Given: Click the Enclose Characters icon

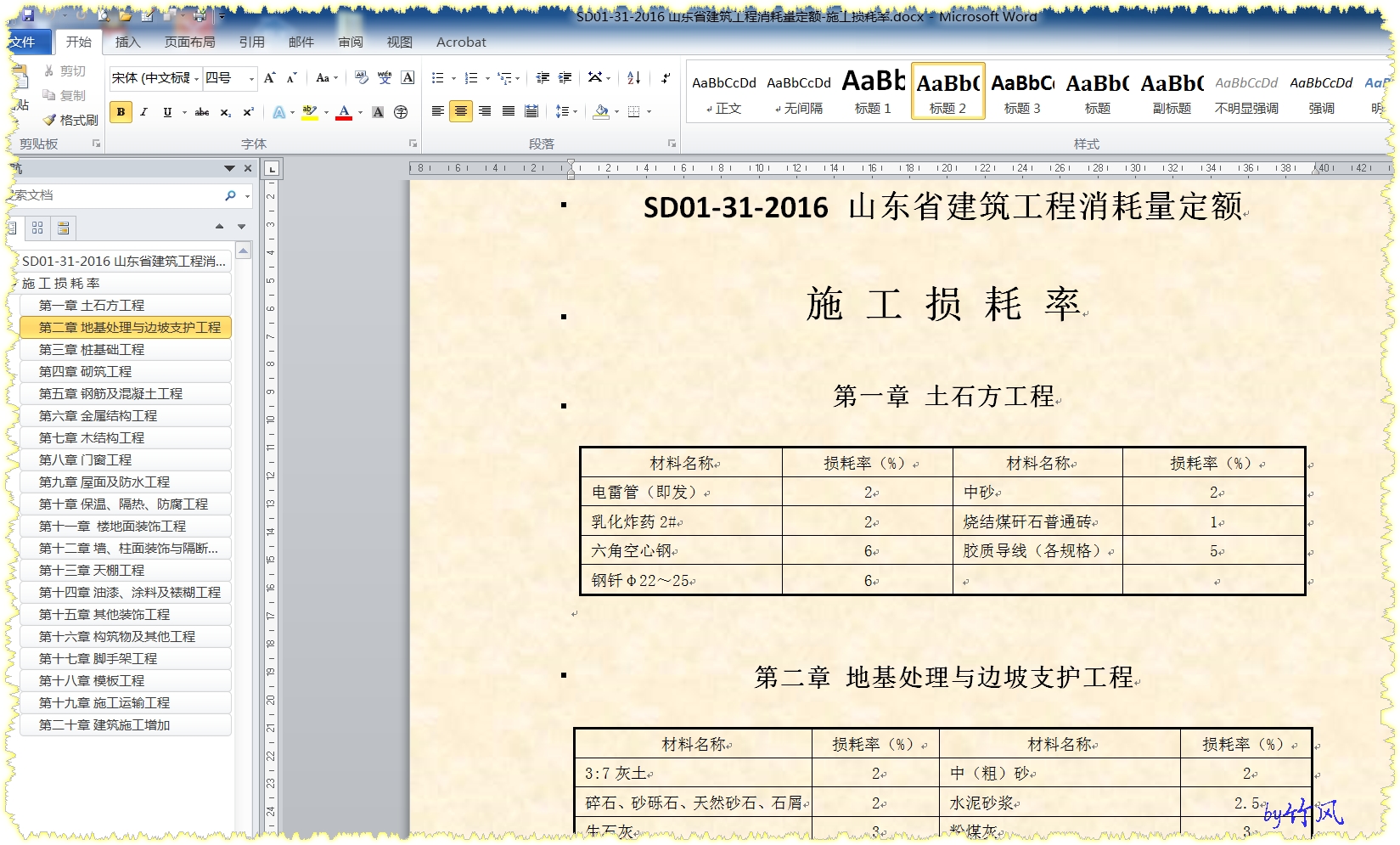Looking at the screenshot, I should [401, 112].
